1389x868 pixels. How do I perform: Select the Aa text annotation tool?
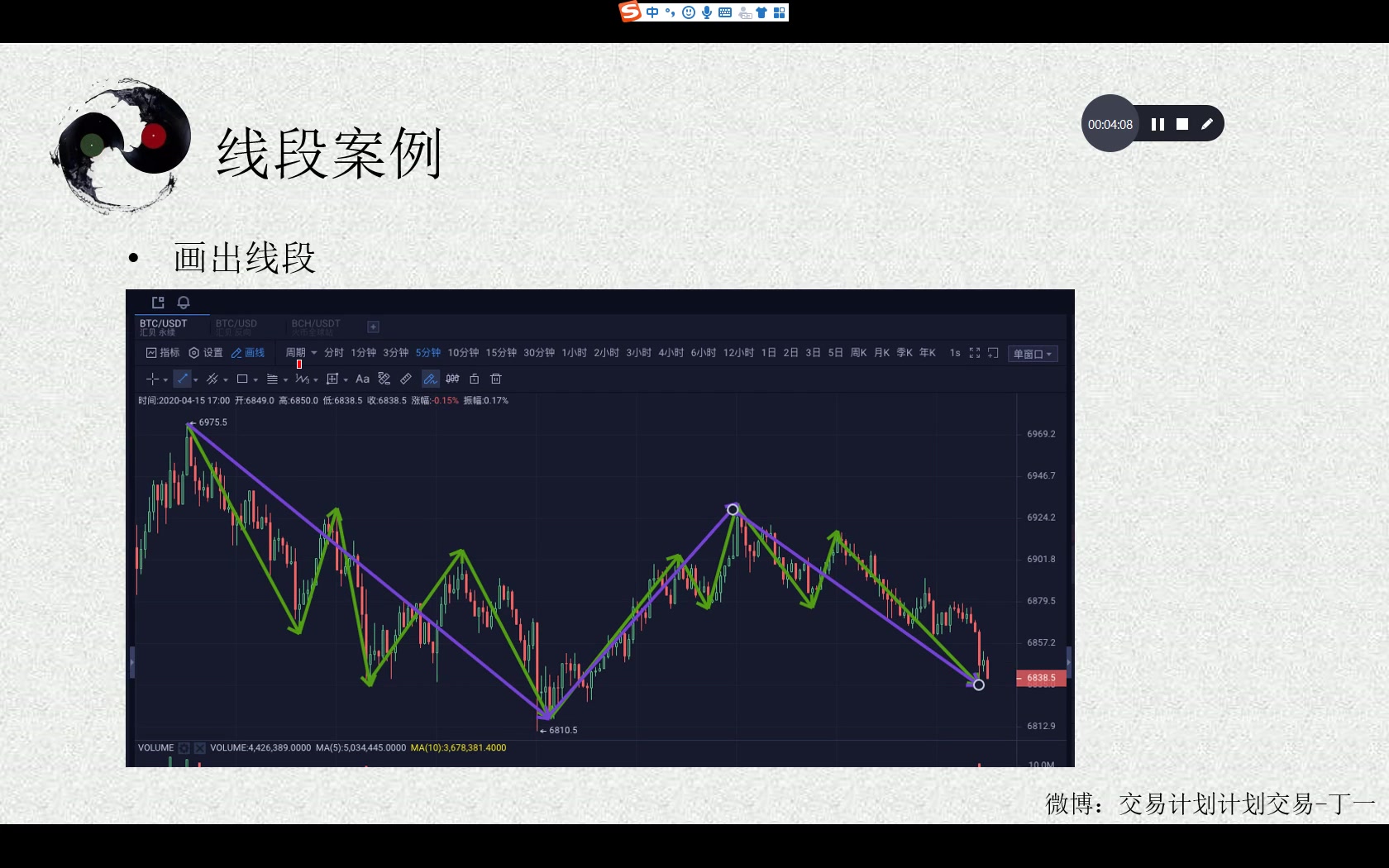(x=362, y=379)
